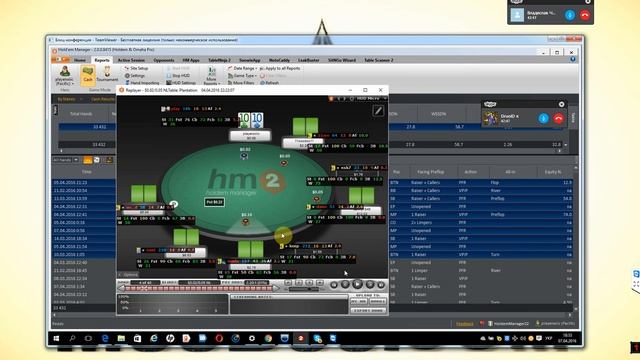Click the Stop HUD button
640x360 pixels.
tap(178, 76)
